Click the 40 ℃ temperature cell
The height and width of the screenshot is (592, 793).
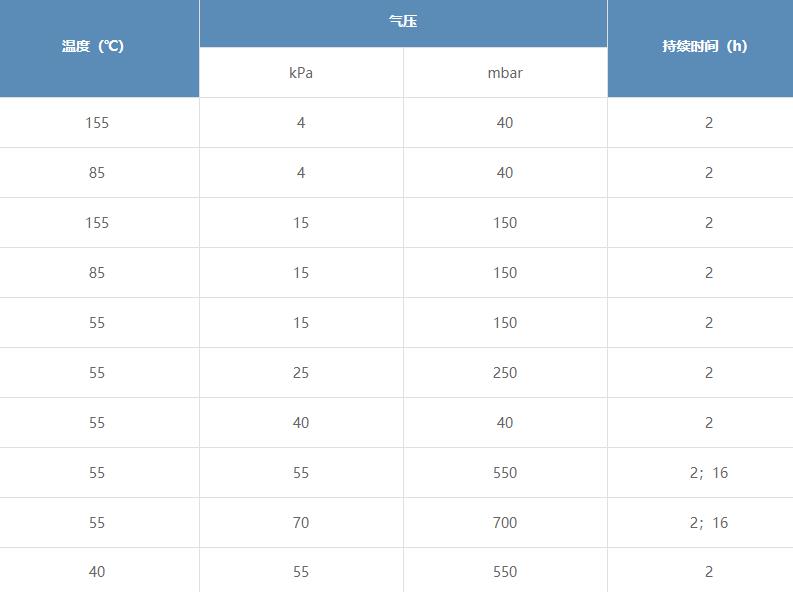click(x=97, y=572)
